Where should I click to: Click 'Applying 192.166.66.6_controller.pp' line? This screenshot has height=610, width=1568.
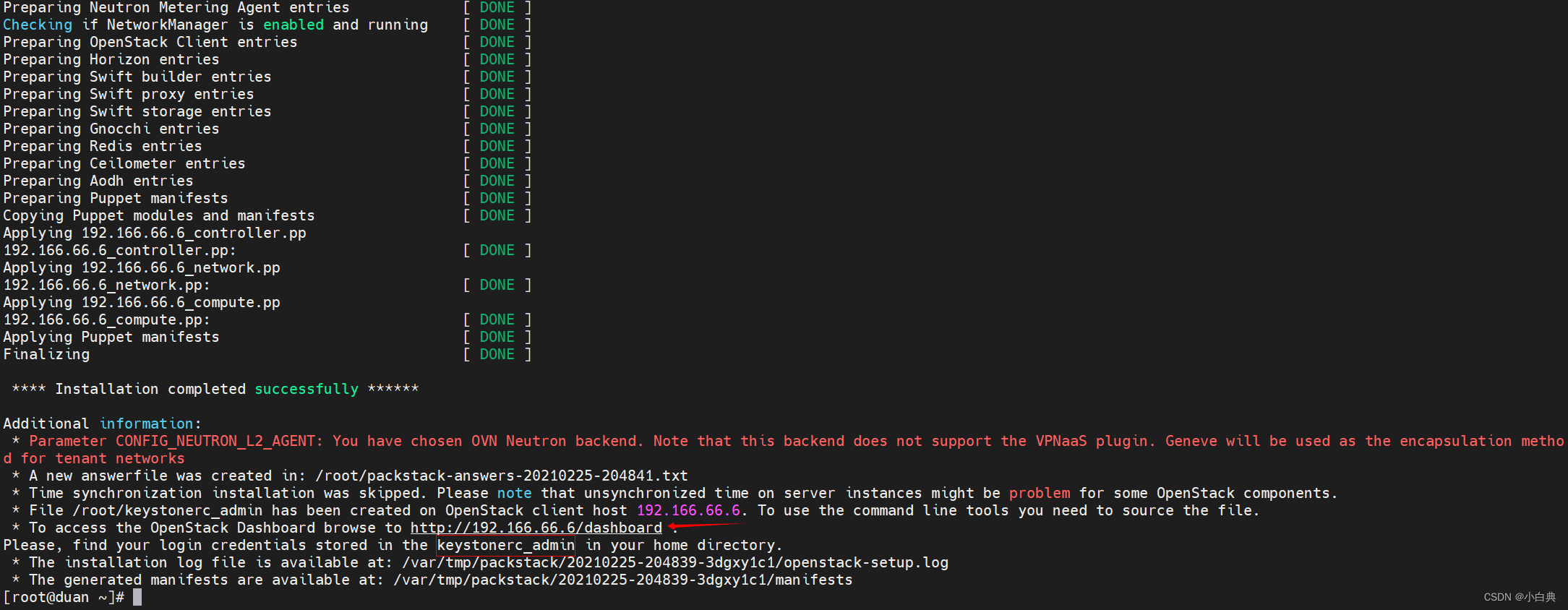tap(154, 233)
